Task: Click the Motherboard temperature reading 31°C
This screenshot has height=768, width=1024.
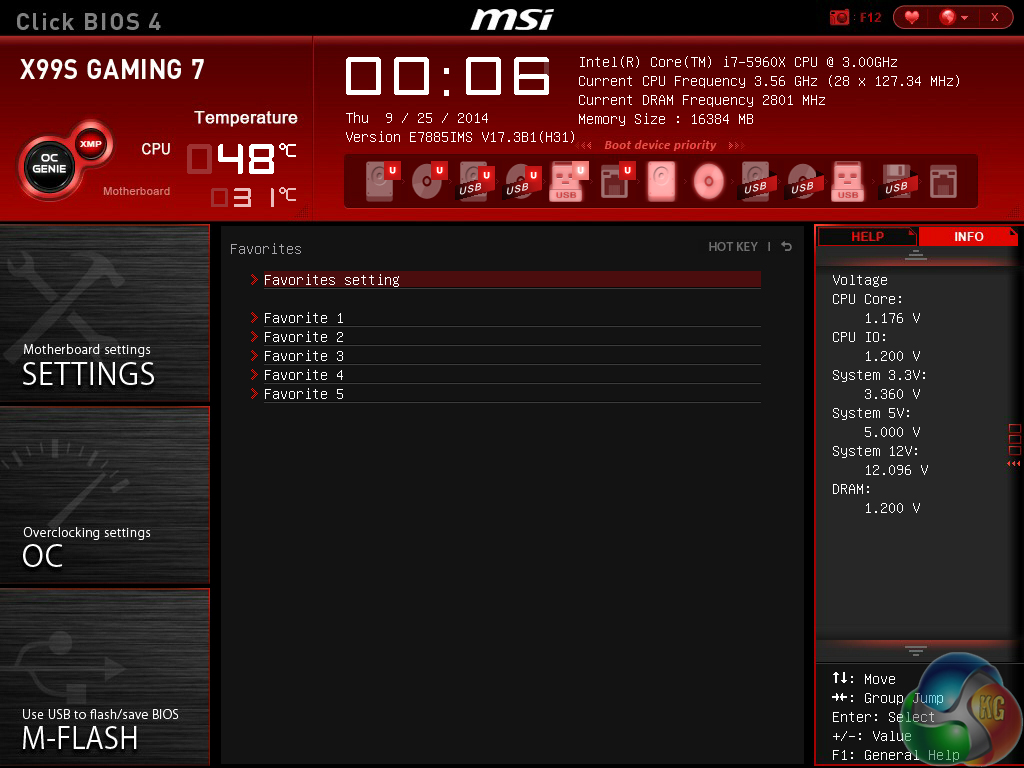Action: click(253, 197)
